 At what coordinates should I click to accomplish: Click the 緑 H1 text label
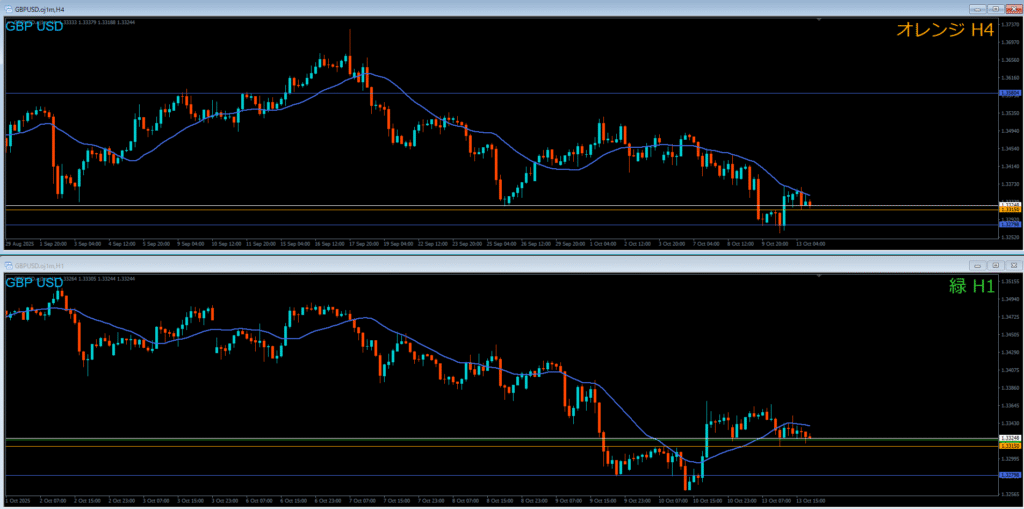(970, 287)
